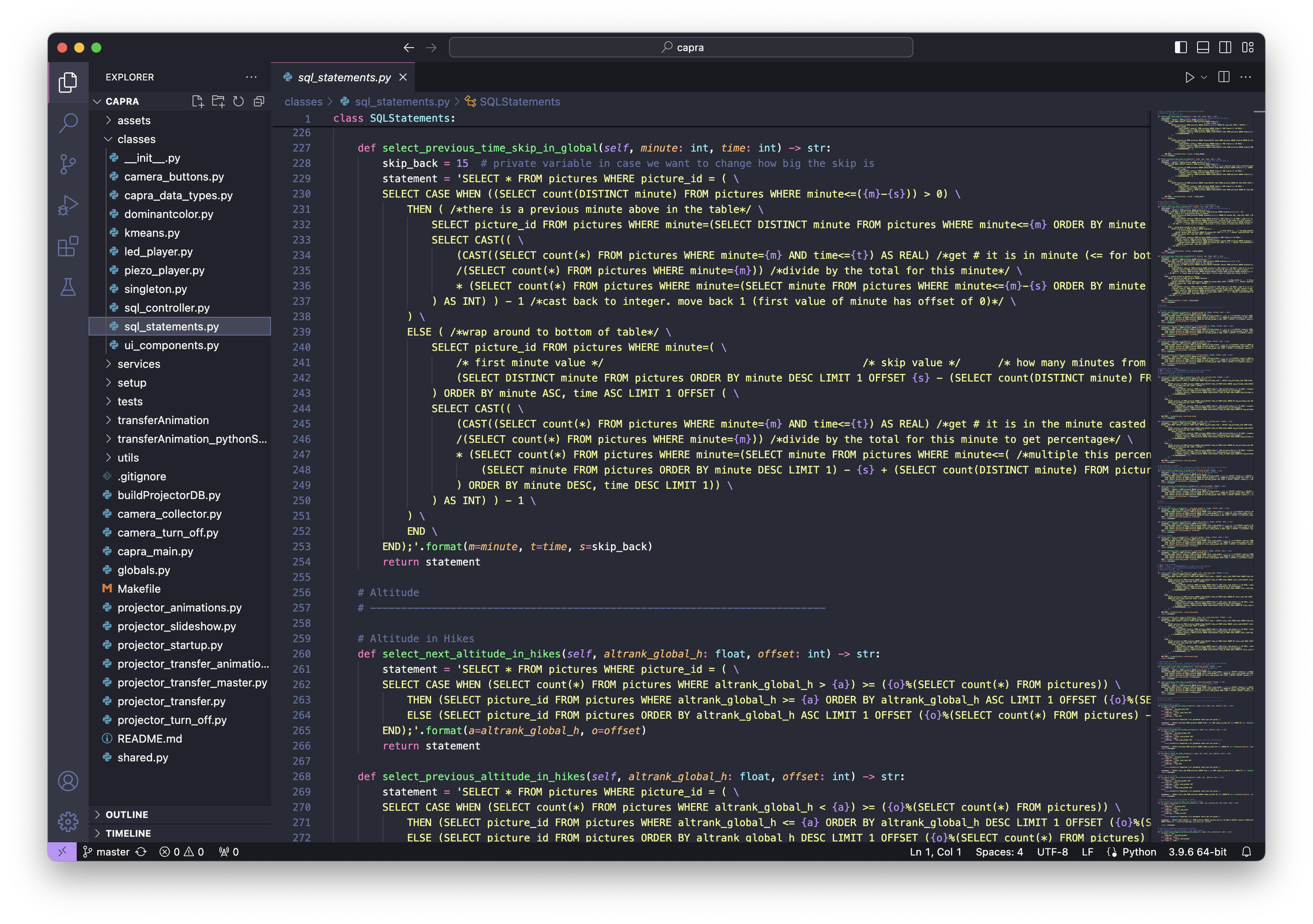Open the Source Control view
The image size is (1313, 924).
tap(68, 164)
